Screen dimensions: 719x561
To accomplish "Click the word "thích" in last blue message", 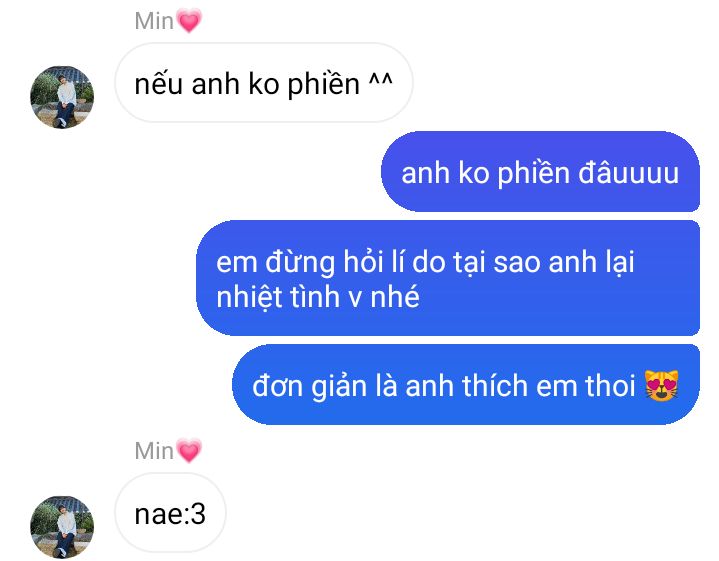I will point(495,385).
